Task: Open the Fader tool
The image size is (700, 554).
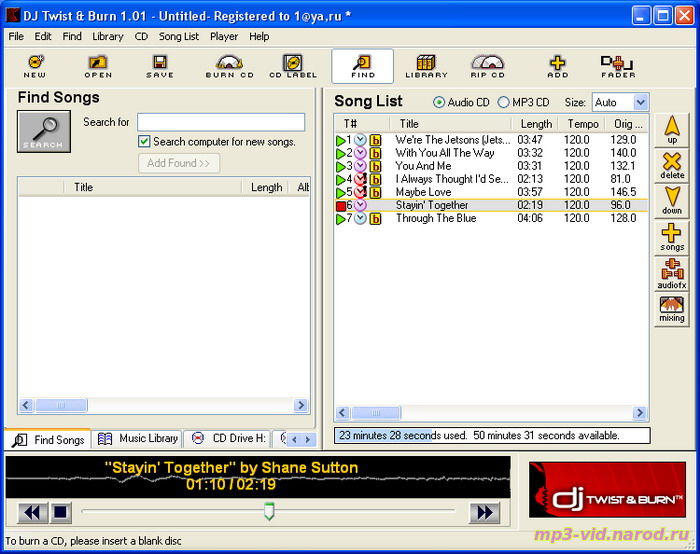Action: click(618, 66)
